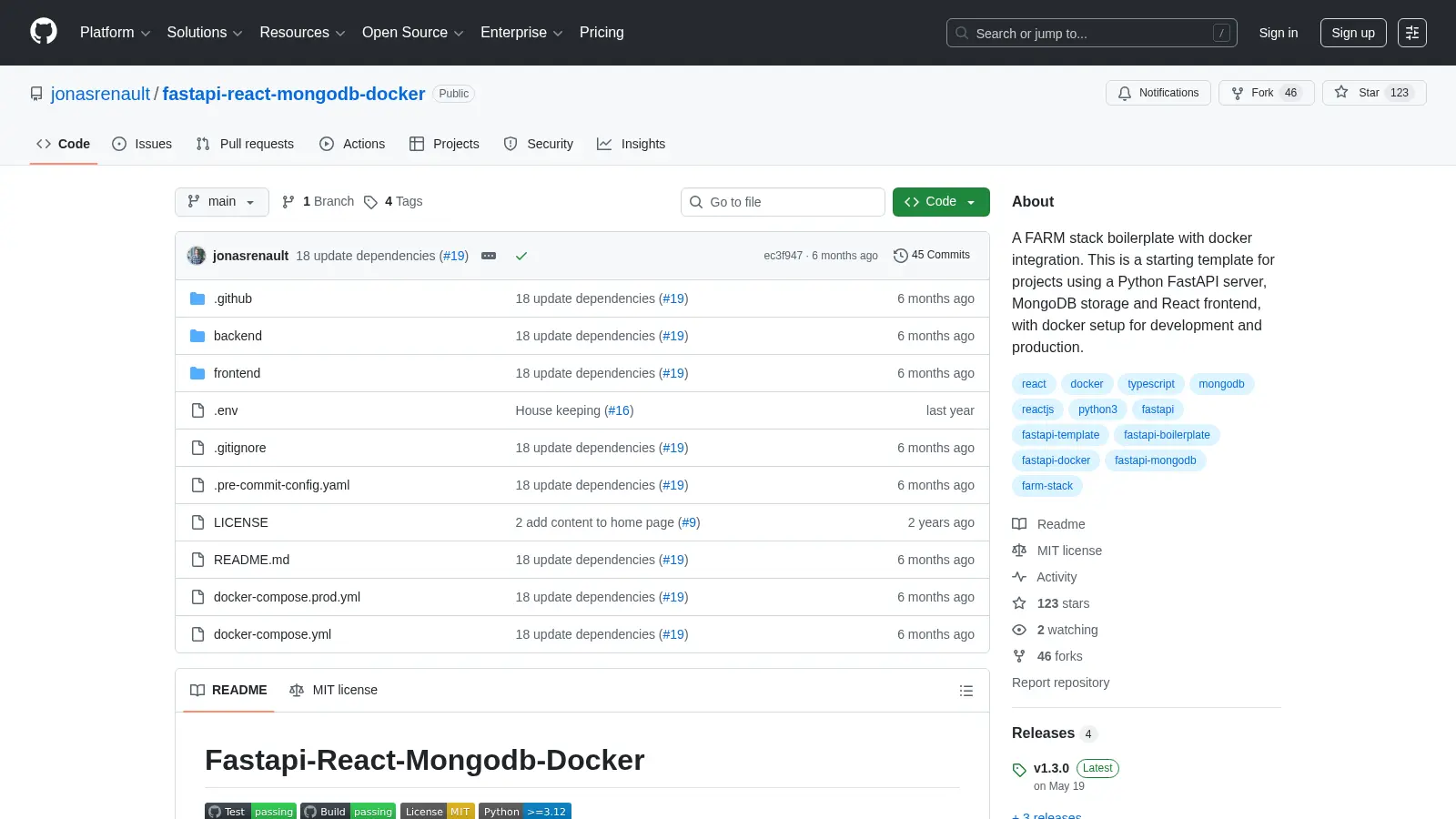Viewport: 1456px width, 819px height.
Task: Open README.md file
Action: coord(251,560)
